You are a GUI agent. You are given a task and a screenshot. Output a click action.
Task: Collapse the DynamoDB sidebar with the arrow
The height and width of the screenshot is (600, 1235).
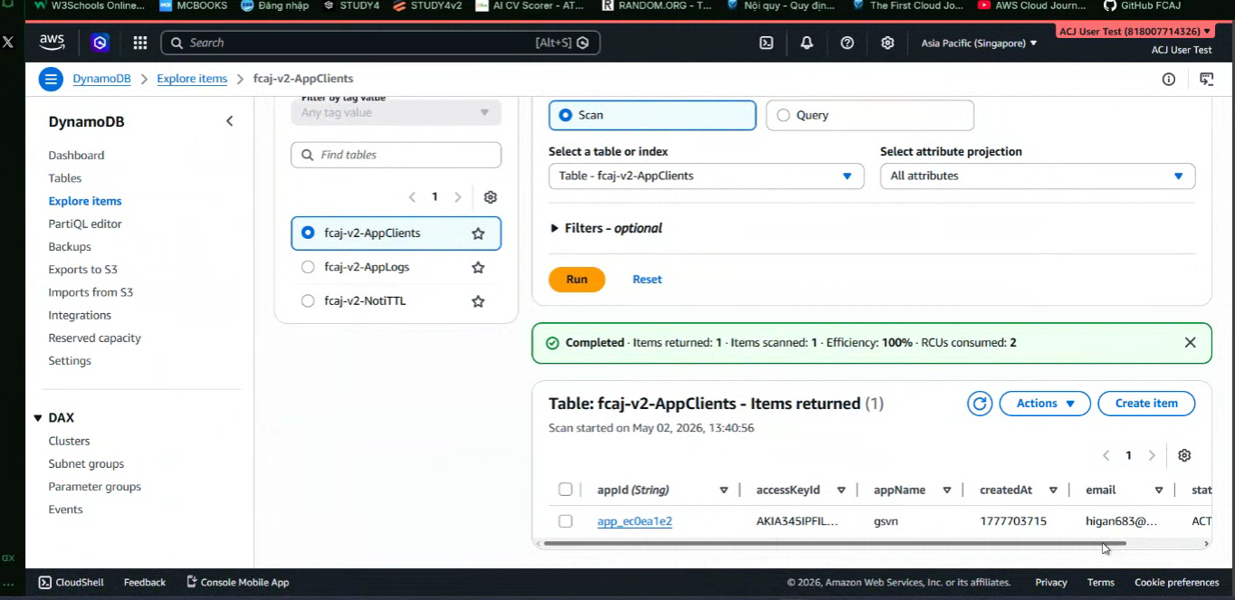coord(229,121)
